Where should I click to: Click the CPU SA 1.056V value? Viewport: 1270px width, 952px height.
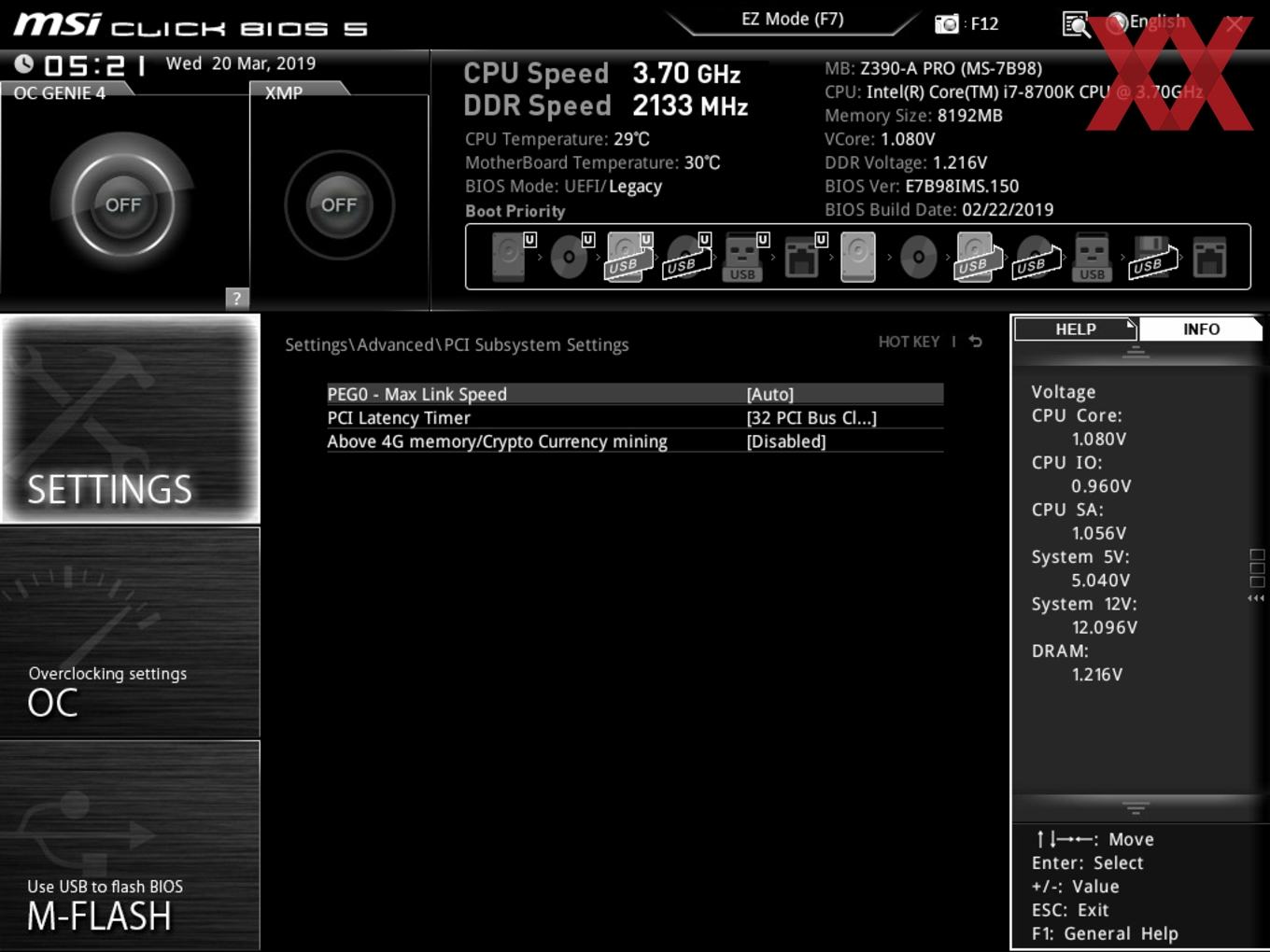(x=1099, y=533)
